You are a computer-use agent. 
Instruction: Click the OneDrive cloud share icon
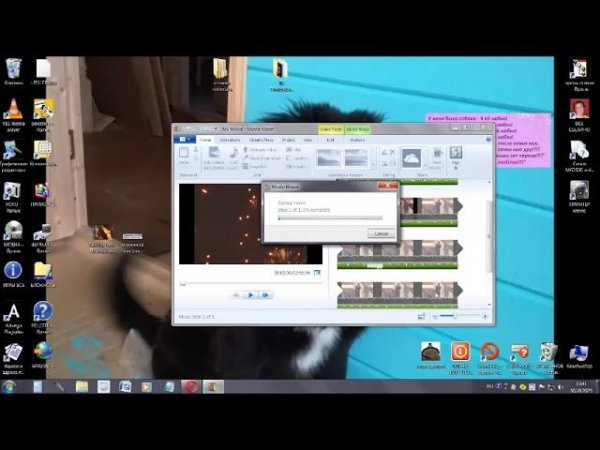pyautogui.click(x=412, y=158)
